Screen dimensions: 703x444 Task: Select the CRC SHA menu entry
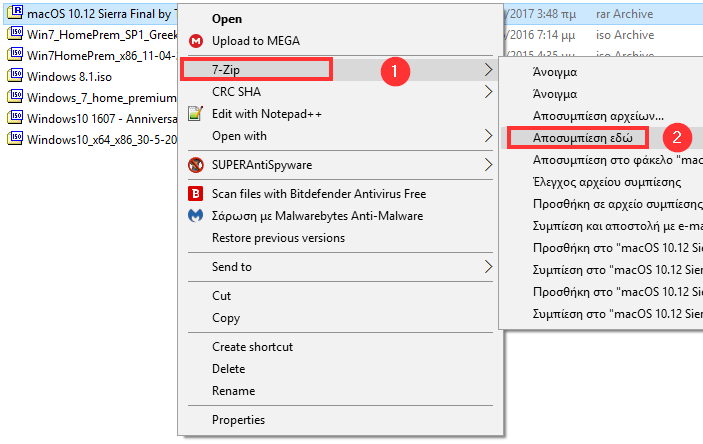(236, 91)
